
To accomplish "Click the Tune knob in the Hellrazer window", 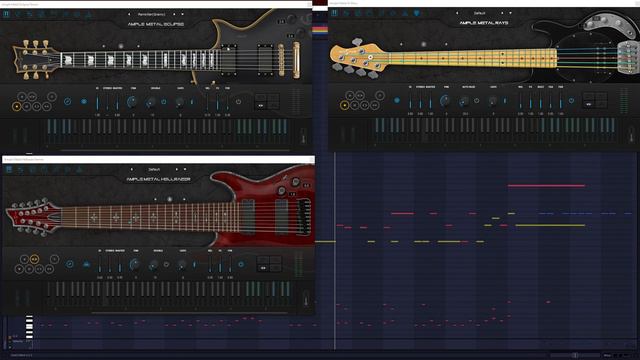I will (134, 265).
